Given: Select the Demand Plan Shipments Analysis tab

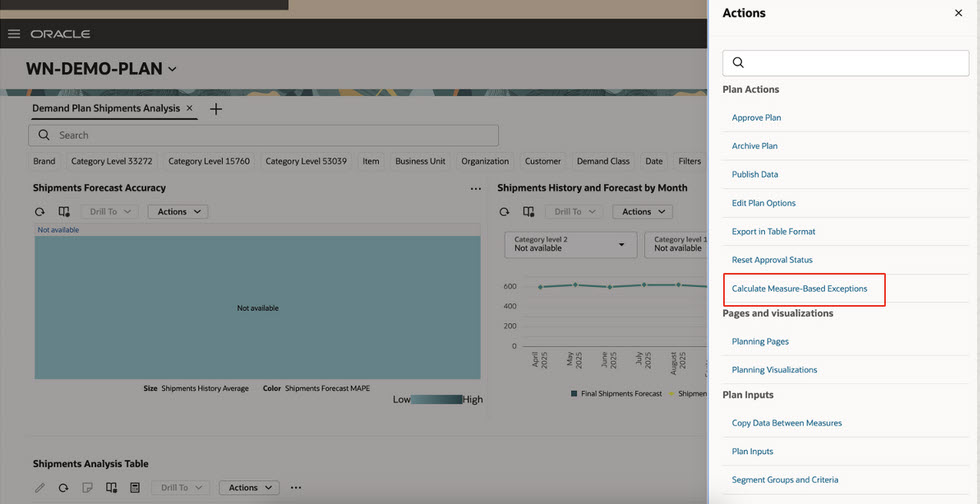Looking at the screenshot, I should (106, 108).
